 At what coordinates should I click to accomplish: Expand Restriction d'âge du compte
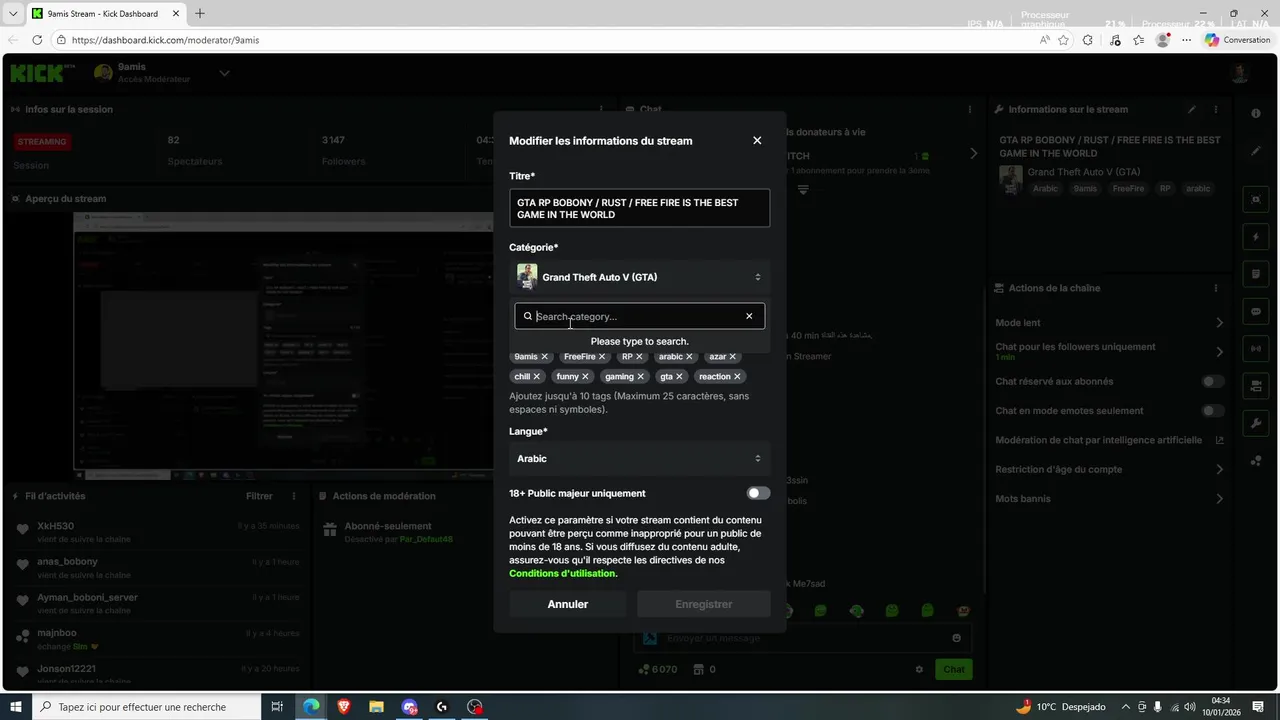[x=1219, y=469]
